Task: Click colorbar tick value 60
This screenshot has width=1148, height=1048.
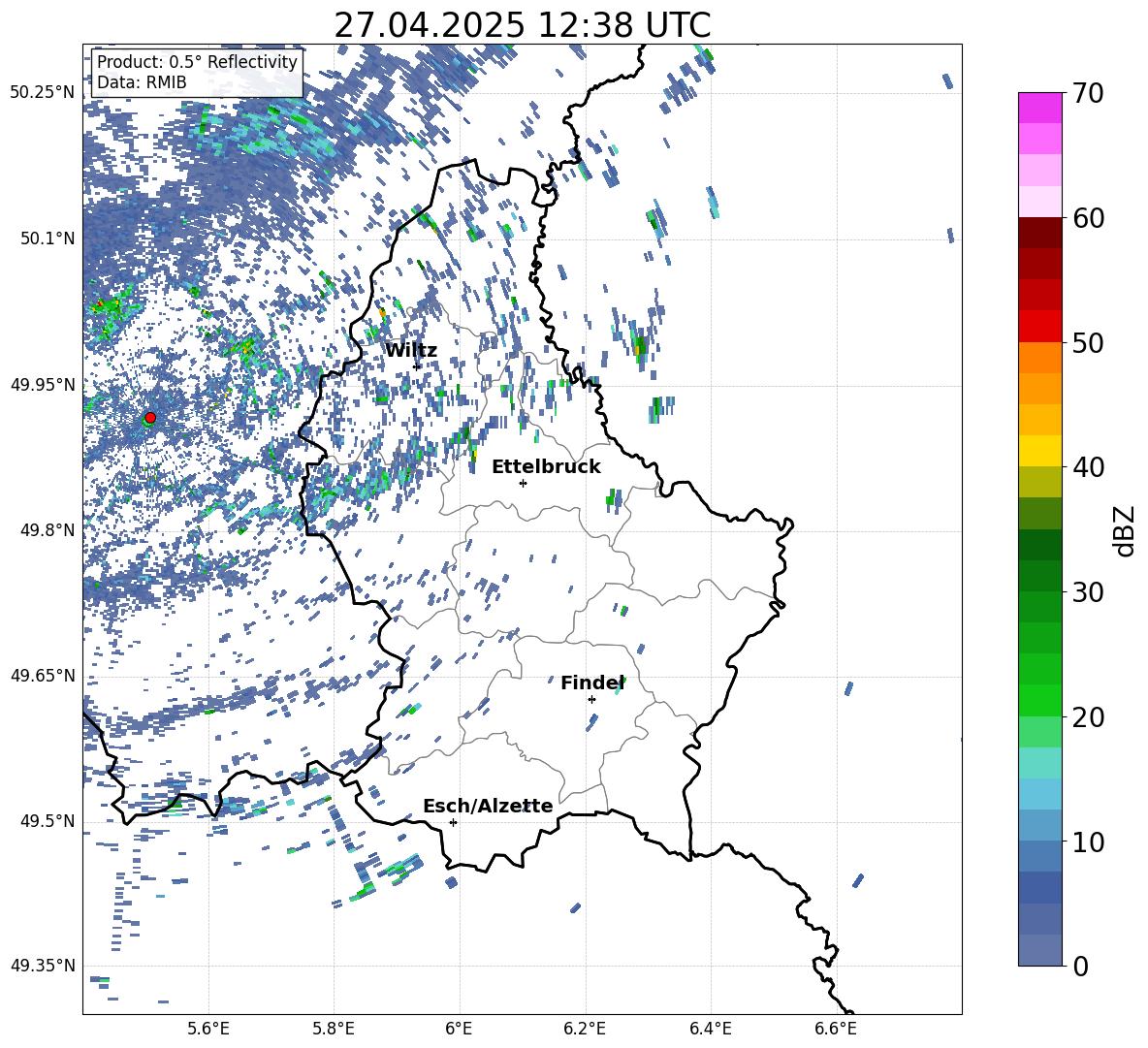Action: (x=1088, y=218)
